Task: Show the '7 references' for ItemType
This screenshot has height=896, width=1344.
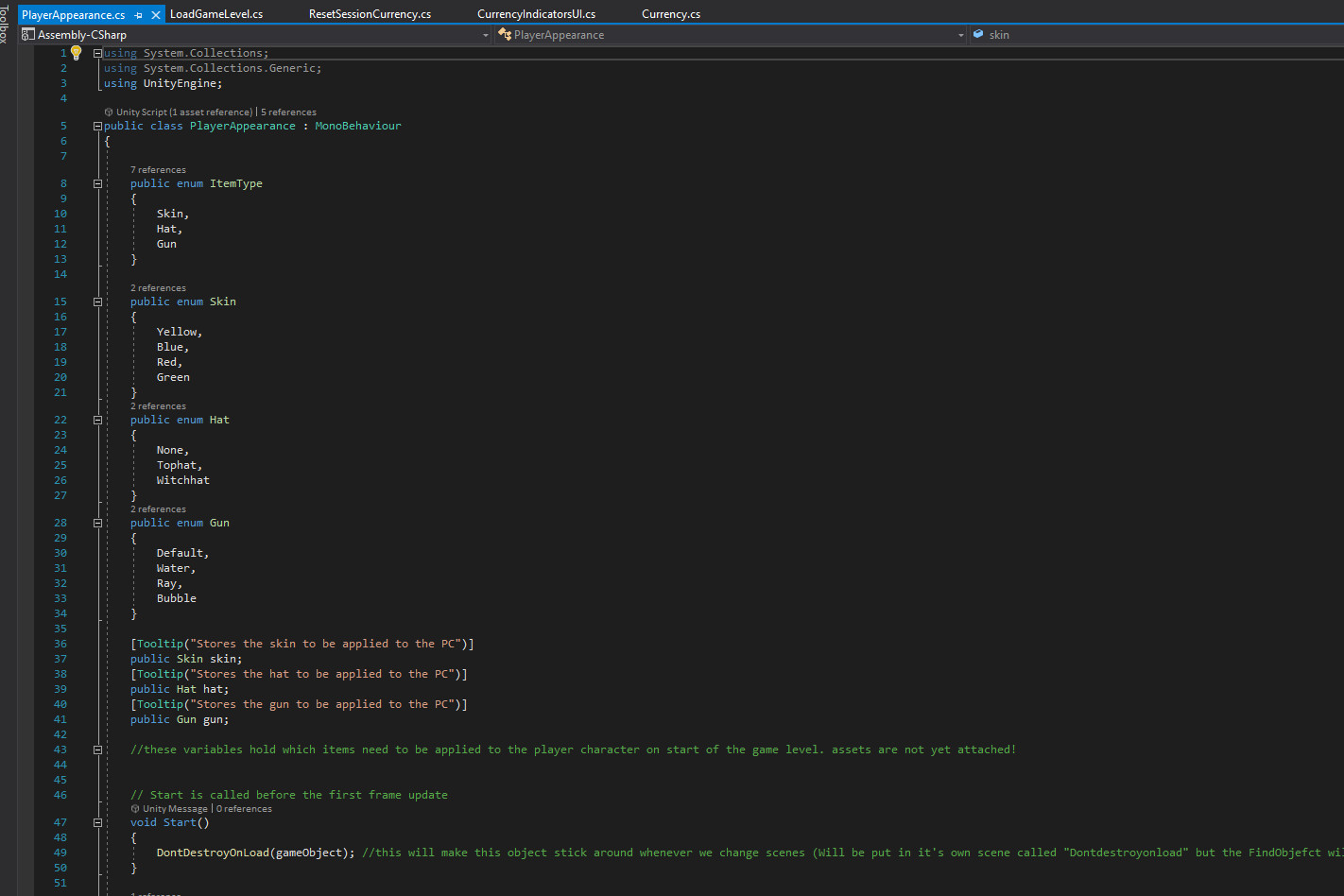Action: (x=158, y=170)
